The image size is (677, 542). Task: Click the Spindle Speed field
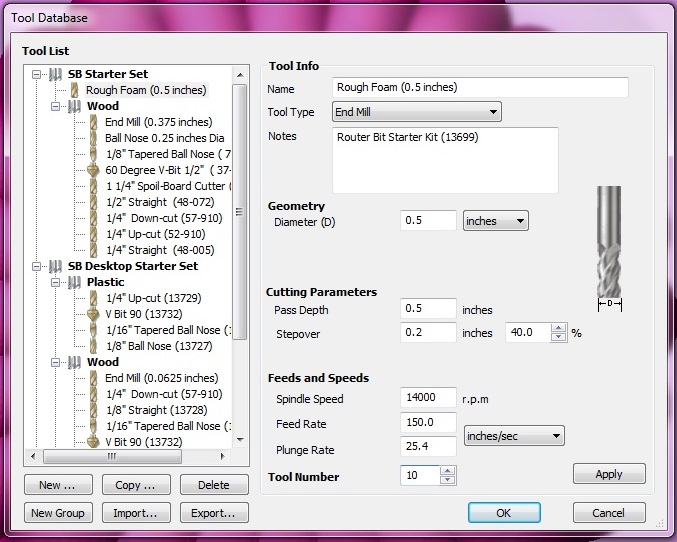click(428, 397)
